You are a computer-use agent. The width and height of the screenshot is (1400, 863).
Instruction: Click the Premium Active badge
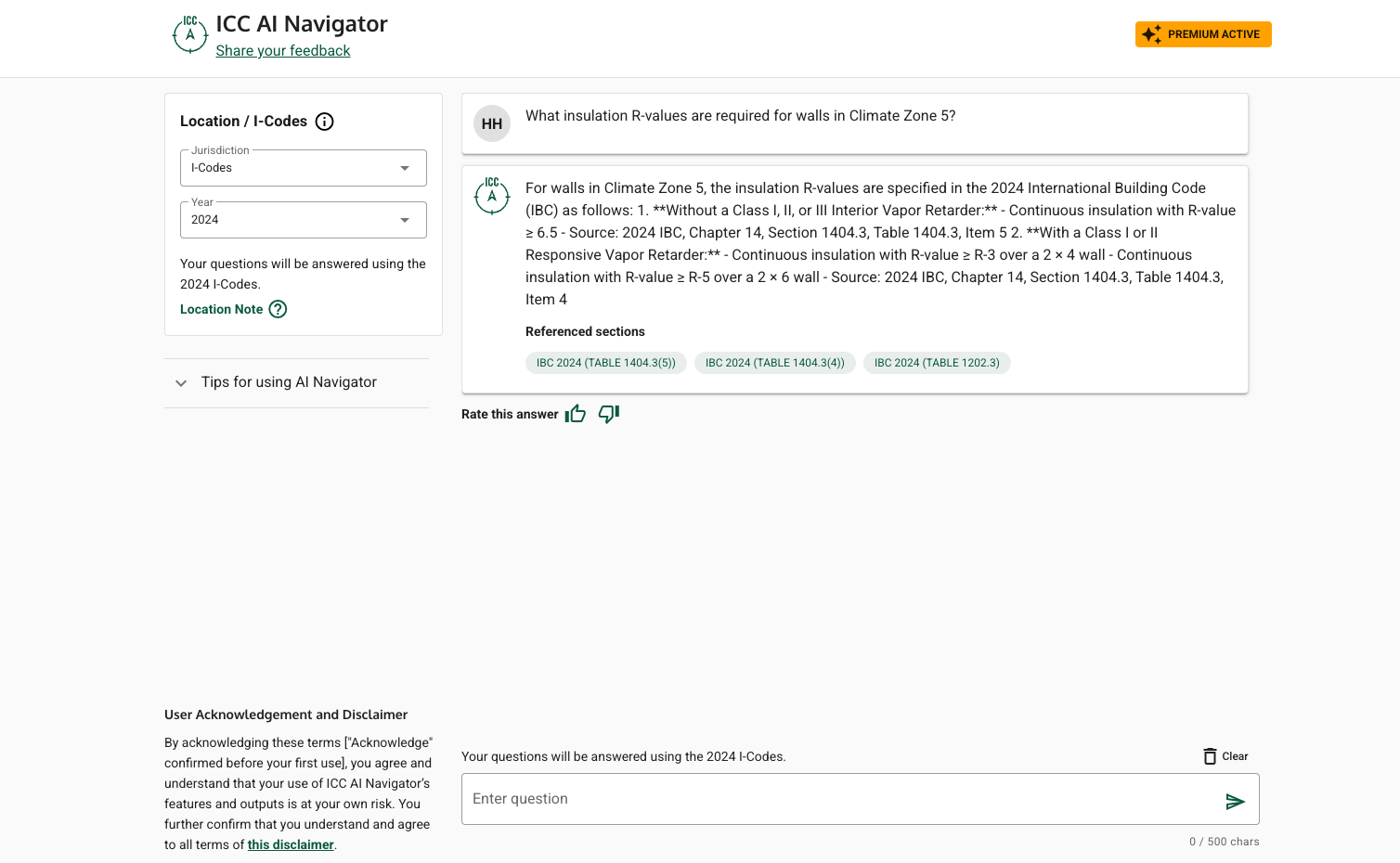(1203, 34)
